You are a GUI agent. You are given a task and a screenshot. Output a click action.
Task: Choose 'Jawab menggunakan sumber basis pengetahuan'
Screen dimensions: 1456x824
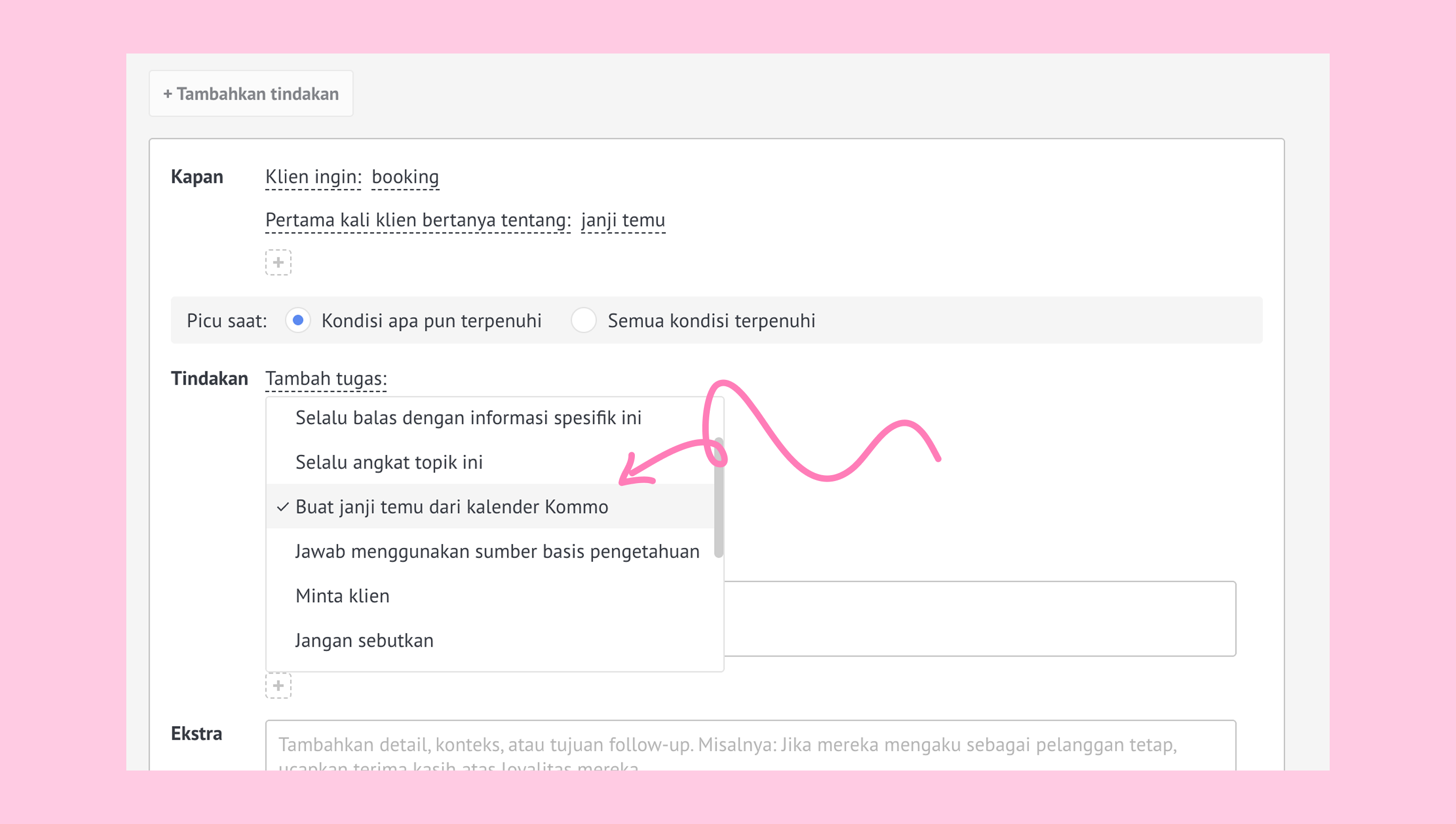pyautogui.click(x=497, y=551)
